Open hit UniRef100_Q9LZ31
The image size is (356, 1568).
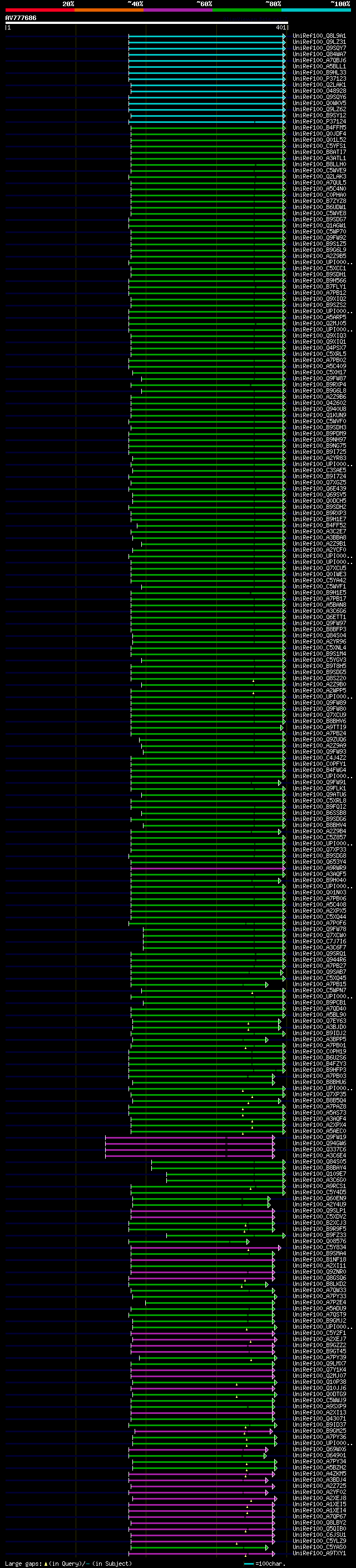pyautogui.click(x=319, y=42)
